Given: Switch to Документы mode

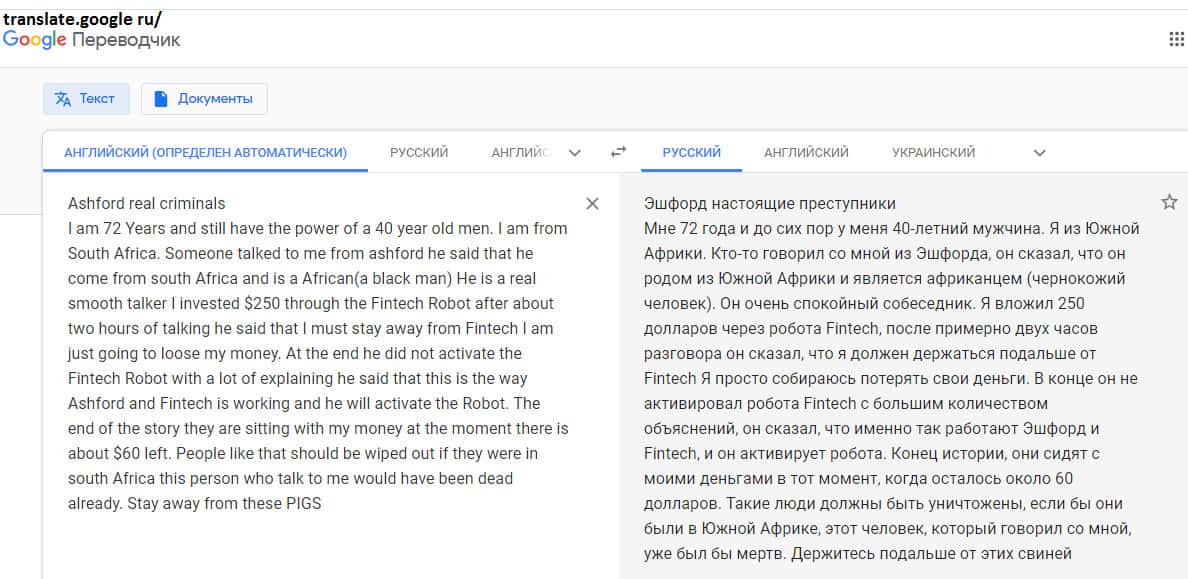Looking at the screenshot, I should tap(204, 99).
